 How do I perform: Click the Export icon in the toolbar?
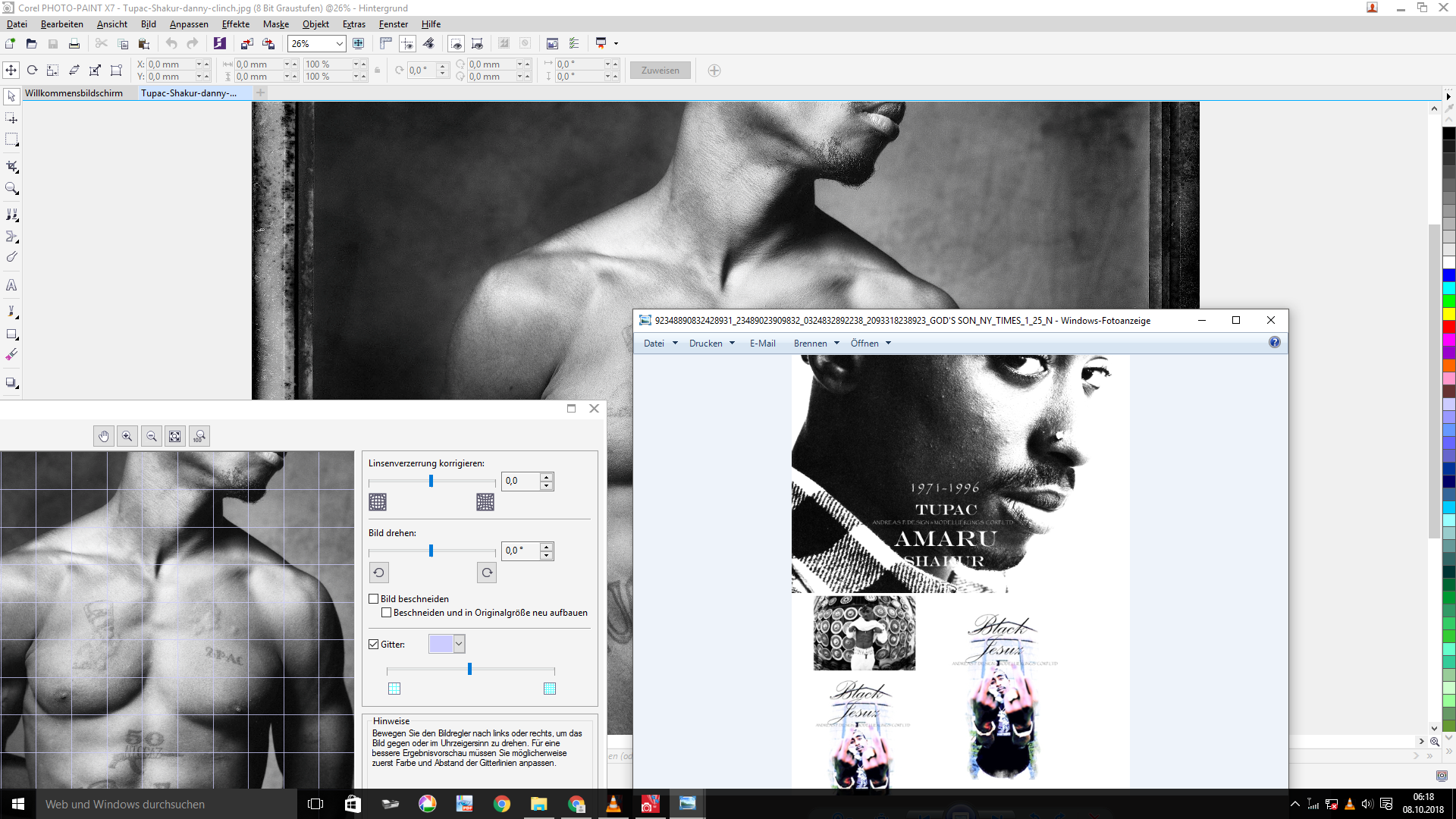tap(268, 43)
